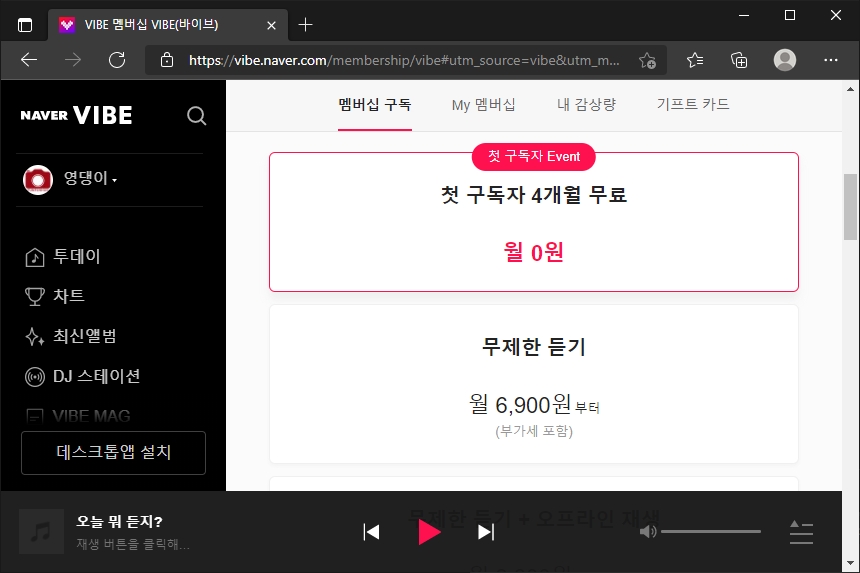Image resolution: width=860 pixels, height=573 pixels.
Task: Click the 최신앨범 sparkle icon
Action: click(x=35, y=336)
